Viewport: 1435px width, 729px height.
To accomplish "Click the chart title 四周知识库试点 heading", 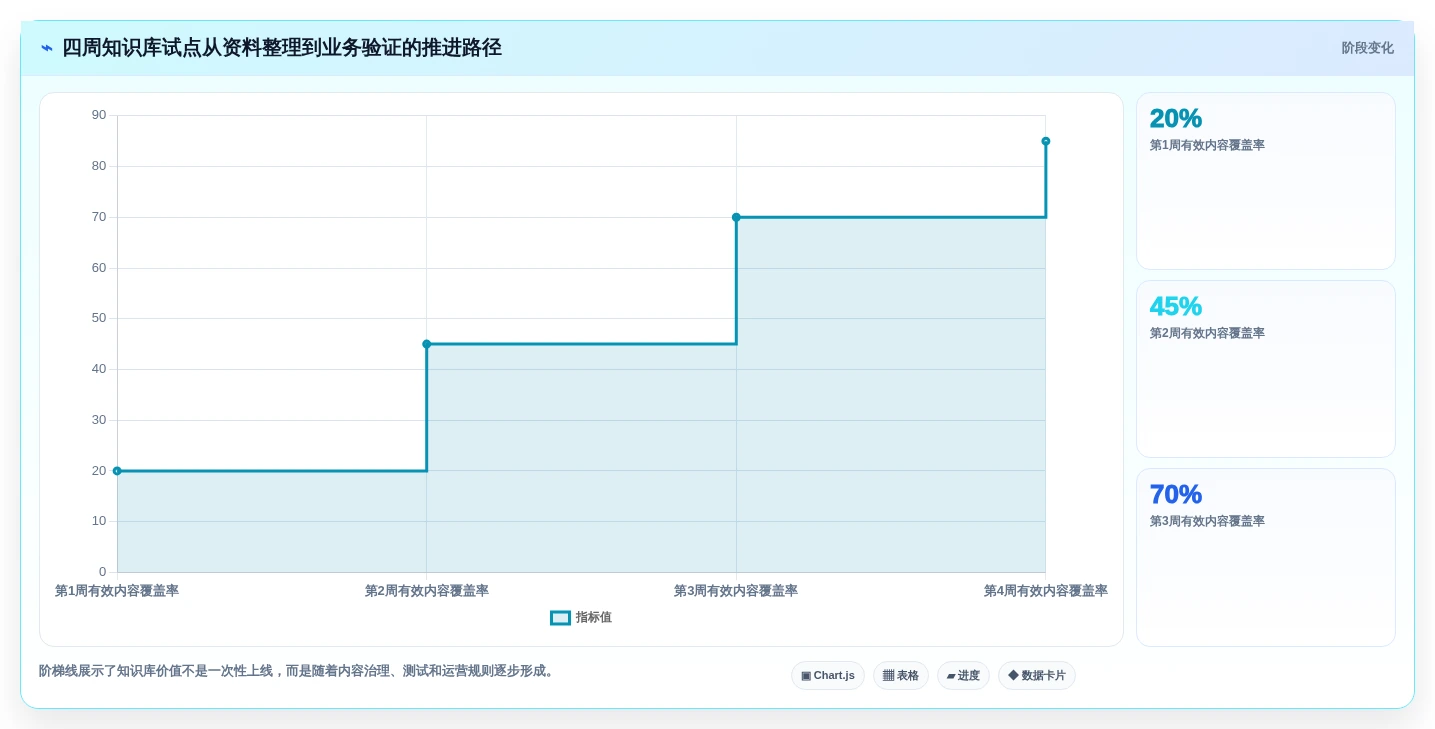I will pyautogui.click(x=282, y=48).
